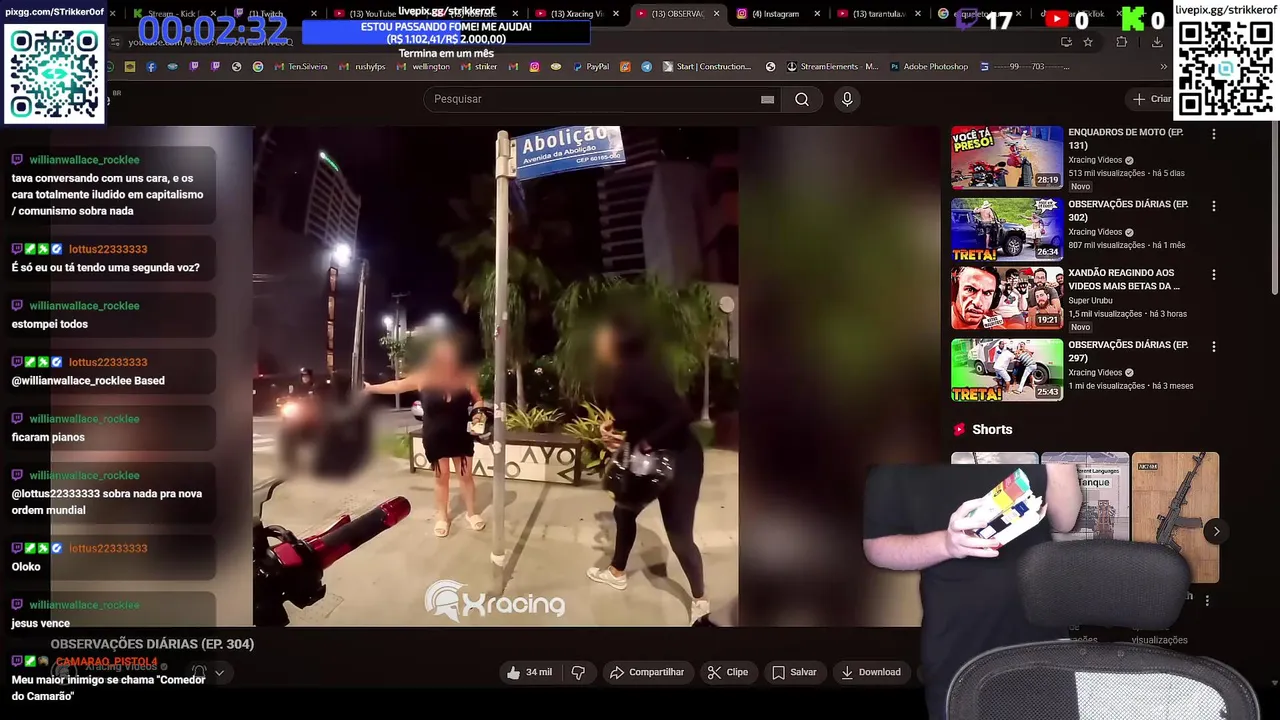The width and height of the screenshot is (1280, 720).
Task: Click chat message 'Oloko'
Action: [x=26, y=567]
